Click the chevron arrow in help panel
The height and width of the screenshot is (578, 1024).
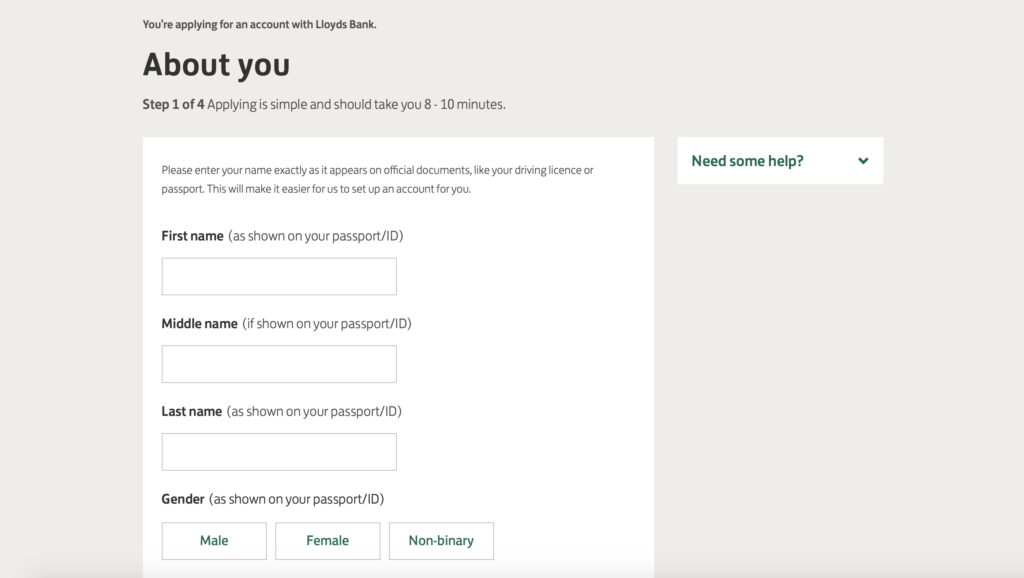coord(863,161)
